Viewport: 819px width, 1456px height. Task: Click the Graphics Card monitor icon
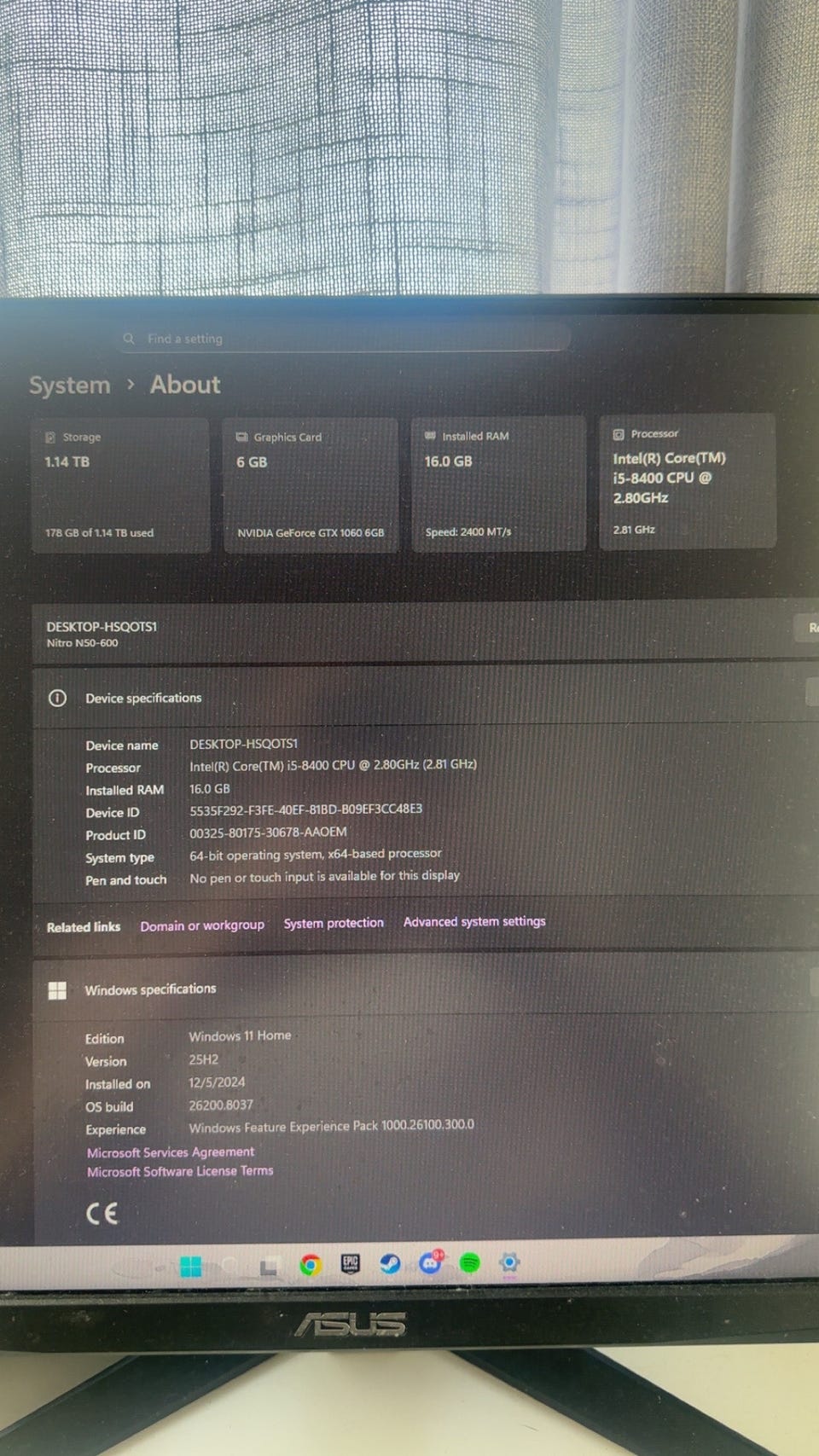[241, 437]
